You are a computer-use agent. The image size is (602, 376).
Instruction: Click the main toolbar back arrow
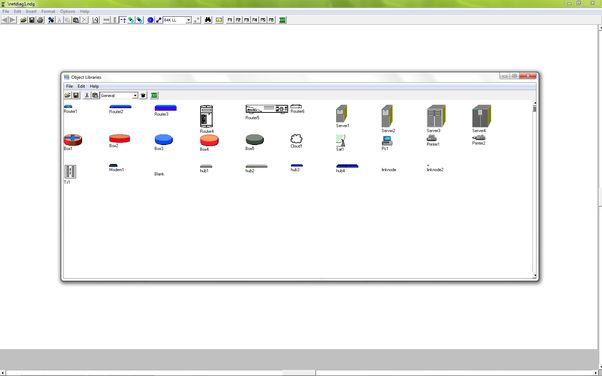tap(5, 20)
